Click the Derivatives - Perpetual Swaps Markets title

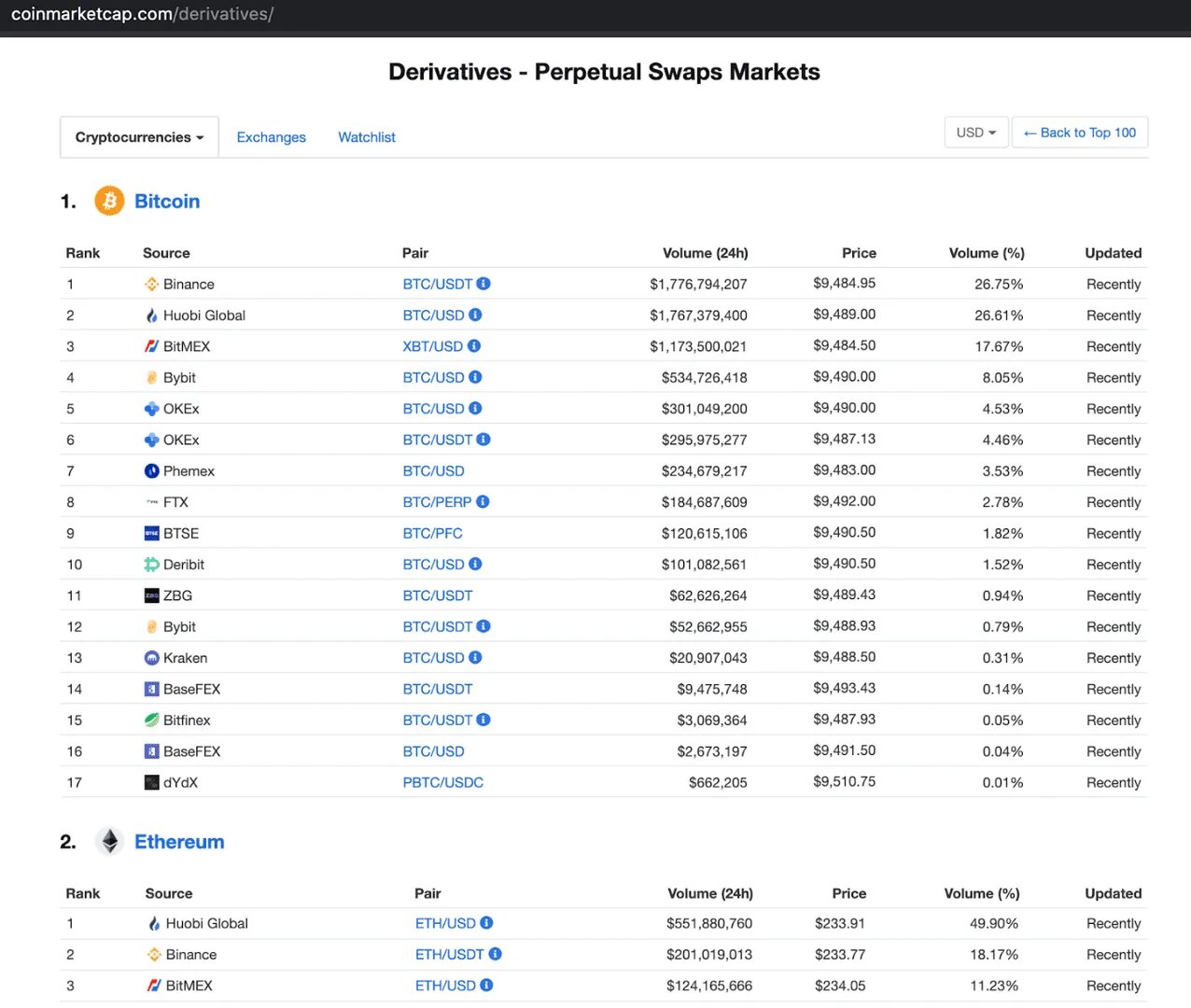[604, 72]
